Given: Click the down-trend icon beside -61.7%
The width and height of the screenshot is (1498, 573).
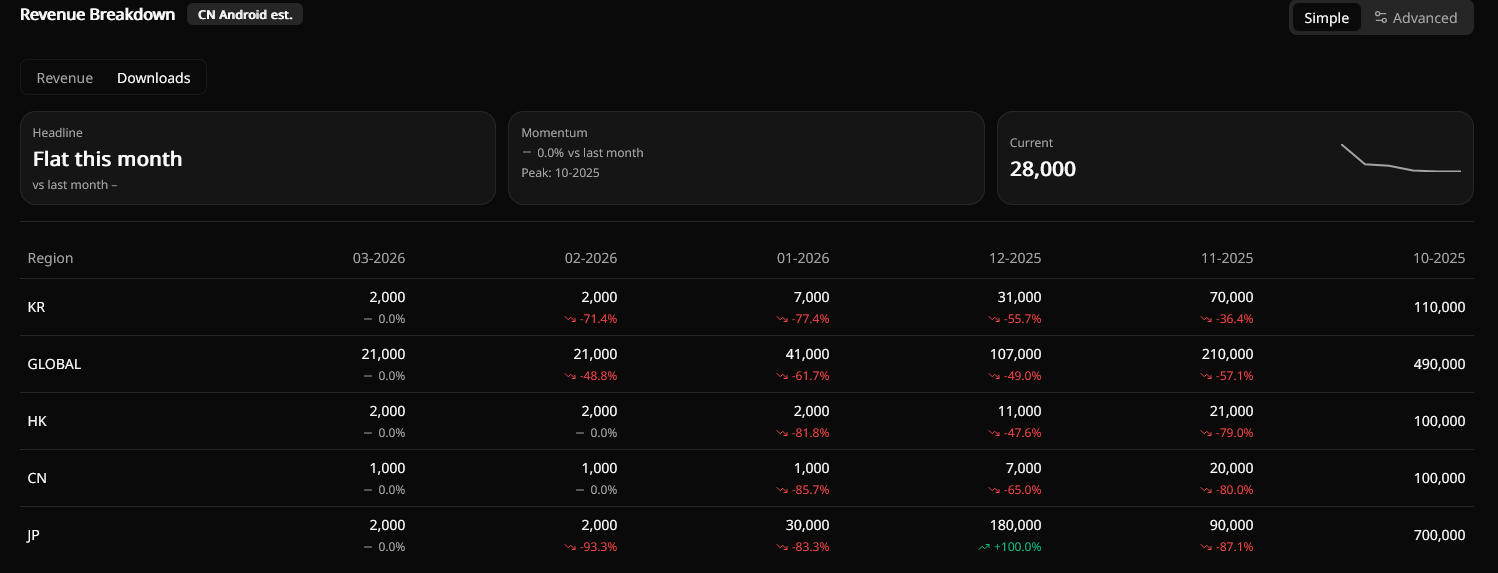Looking at the screenshot, I should [x=782, y=376].
